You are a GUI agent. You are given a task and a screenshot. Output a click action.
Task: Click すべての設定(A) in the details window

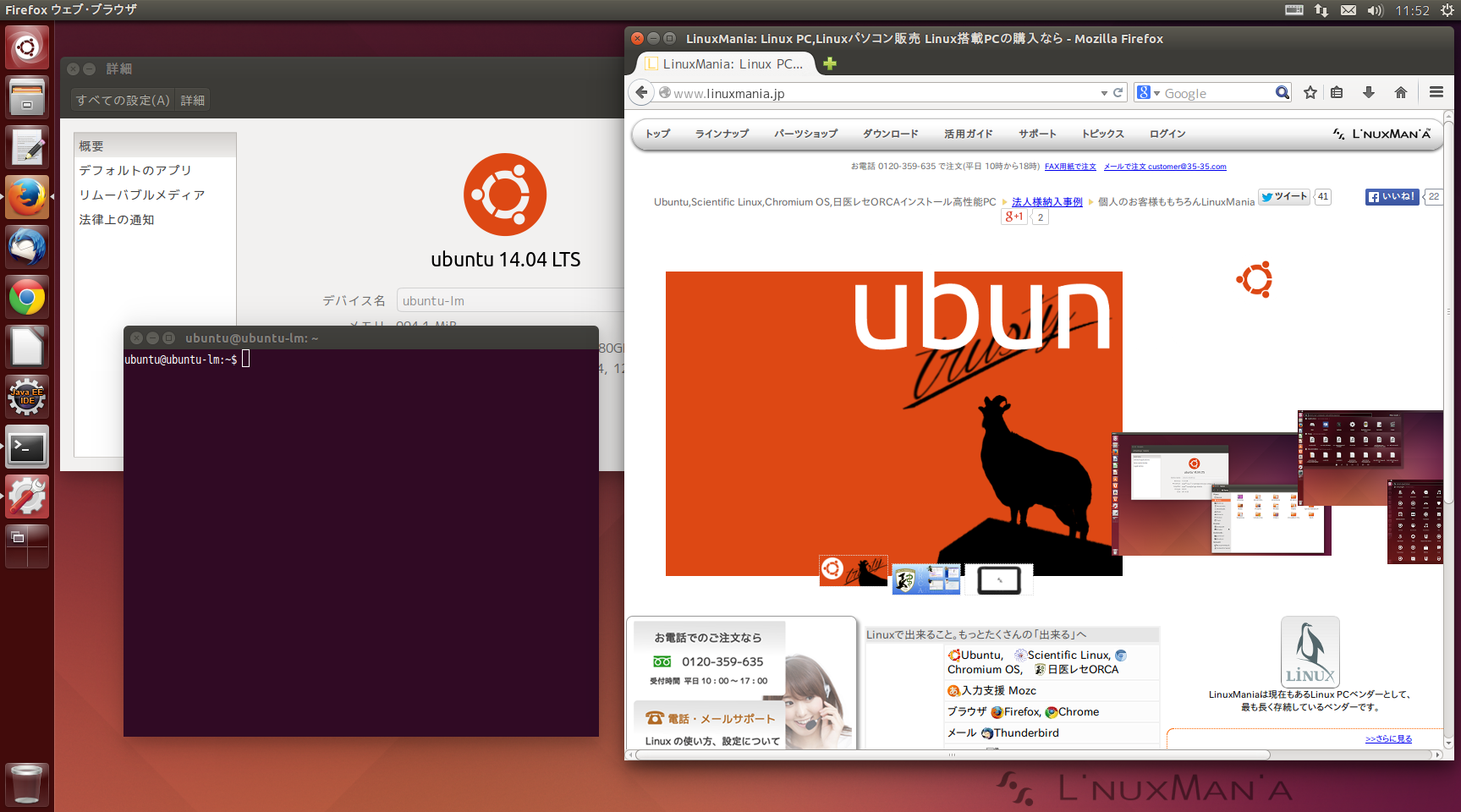pyautogui.click(x=123, y=100)
